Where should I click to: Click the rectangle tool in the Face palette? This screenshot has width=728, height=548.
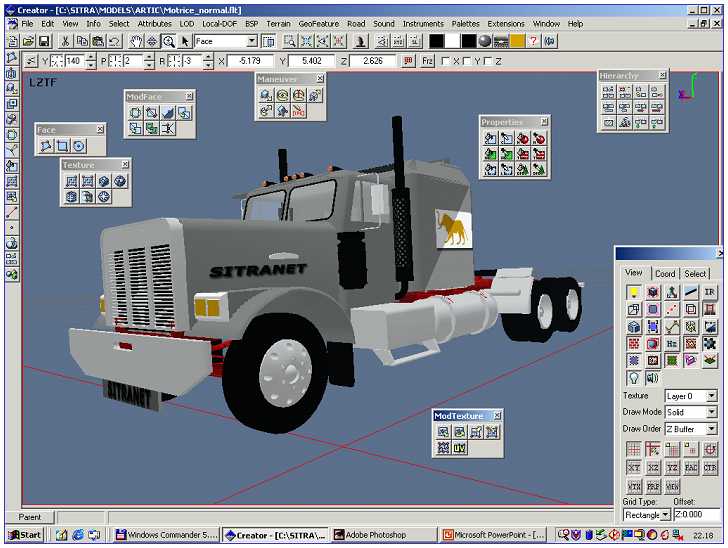62,146
